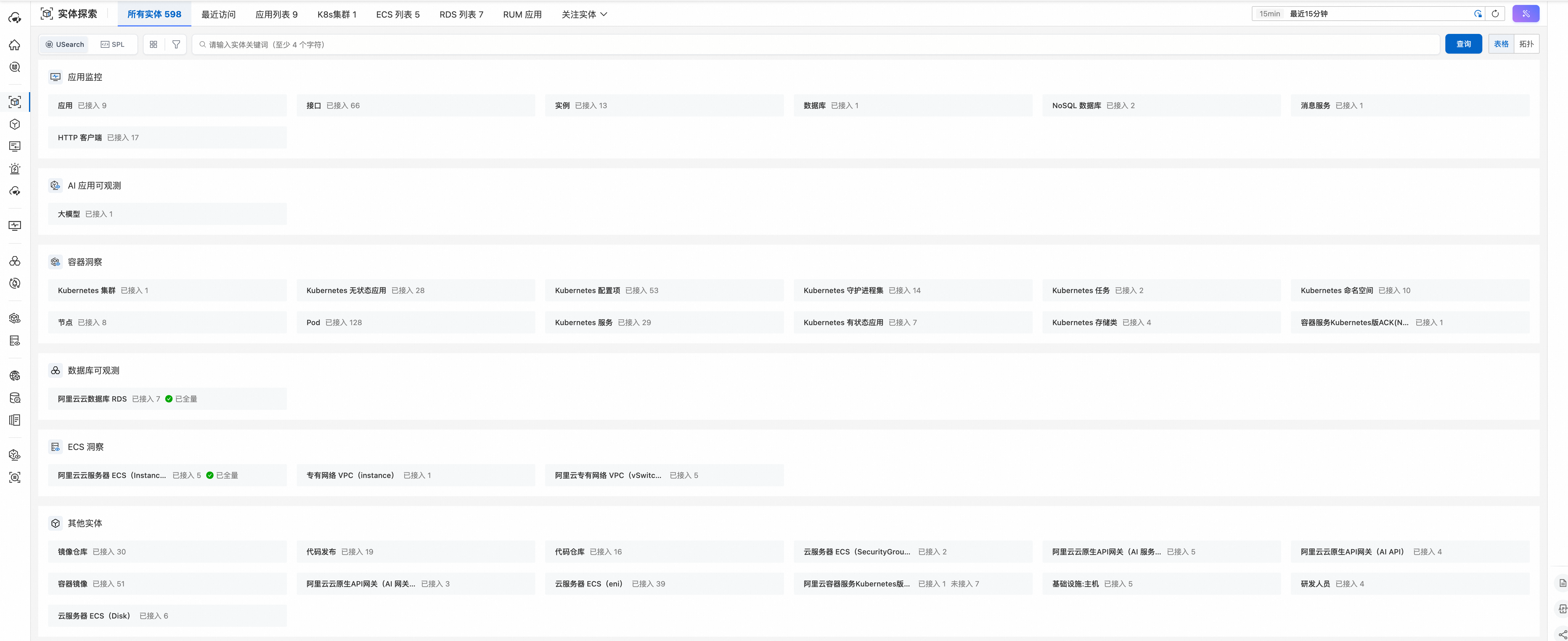The image size is (1568, 641).
Task: Open the purple AI magic wand assistant
Action: tap(1525, 14)
